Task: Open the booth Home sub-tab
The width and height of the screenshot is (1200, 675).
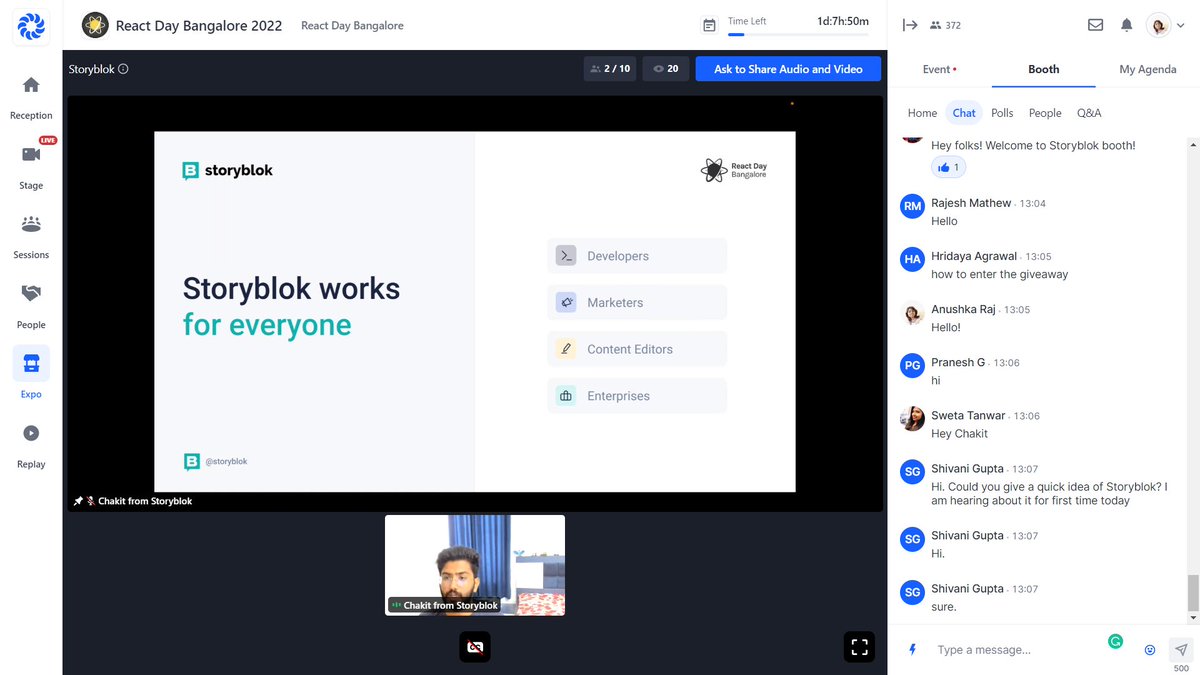Action: (x=922, y=113)
